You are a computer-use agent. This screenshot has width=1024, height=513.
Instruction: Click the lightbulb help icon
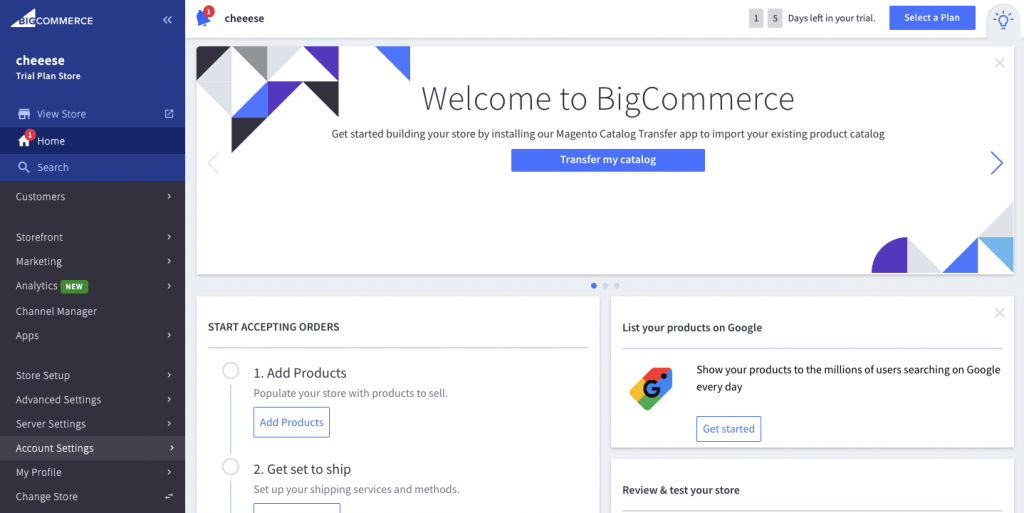(1001, 19)
